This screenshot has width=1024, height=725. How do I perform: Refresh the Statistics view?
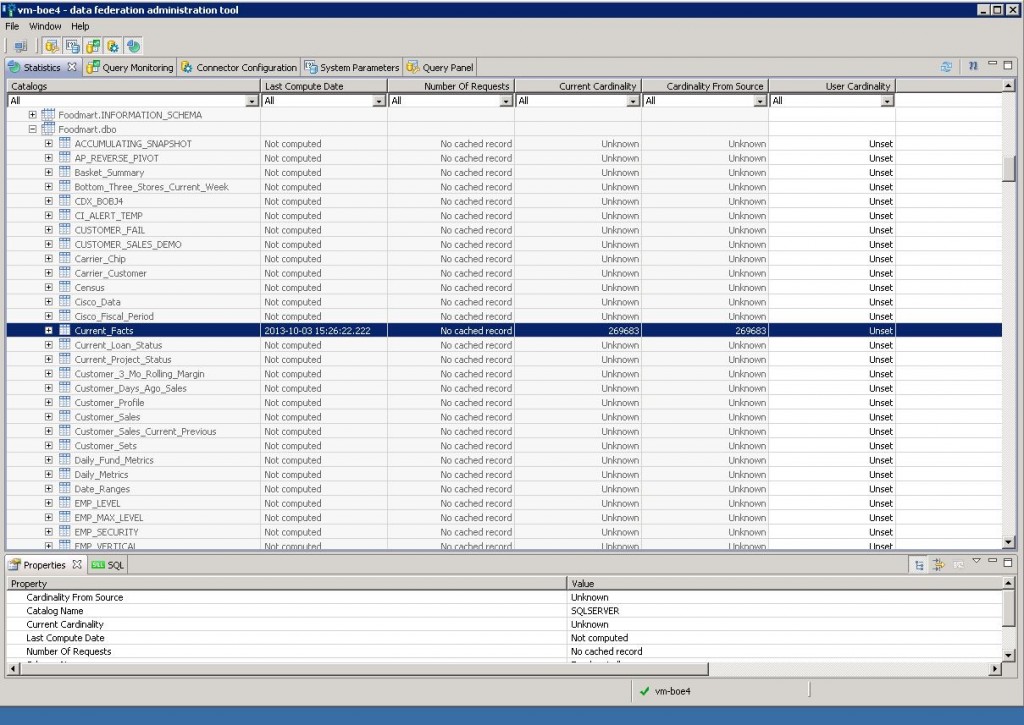point(946,67)
